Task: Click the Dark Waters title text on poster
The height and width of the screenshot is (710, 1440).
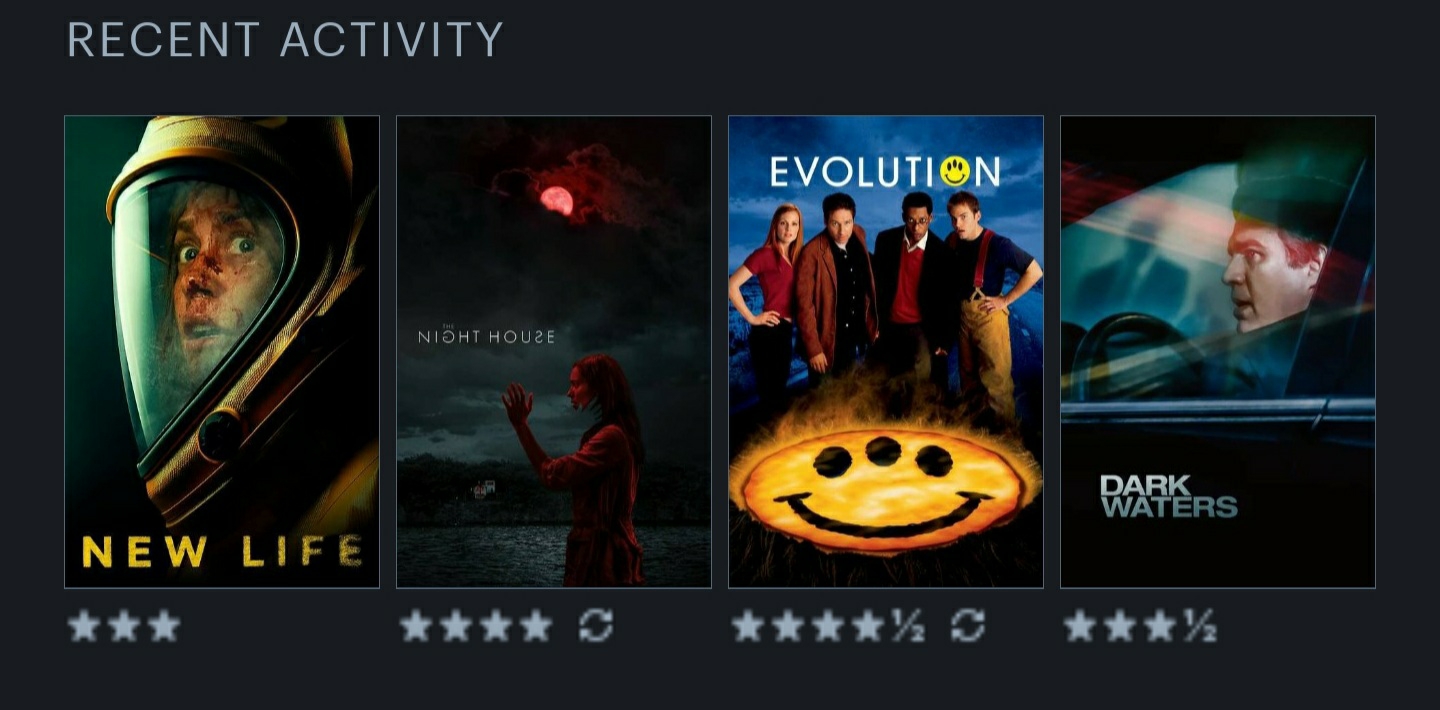Action: pos(1168,496)
